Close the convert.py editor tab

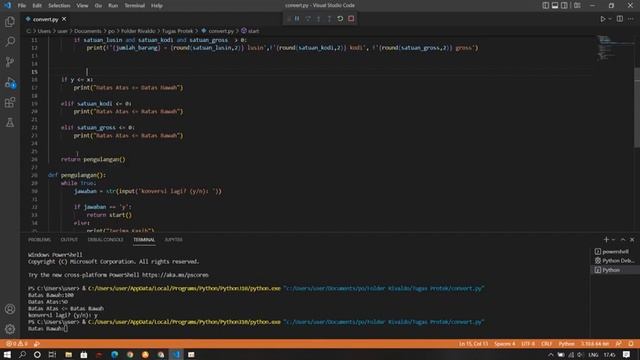tap(64, 19)
